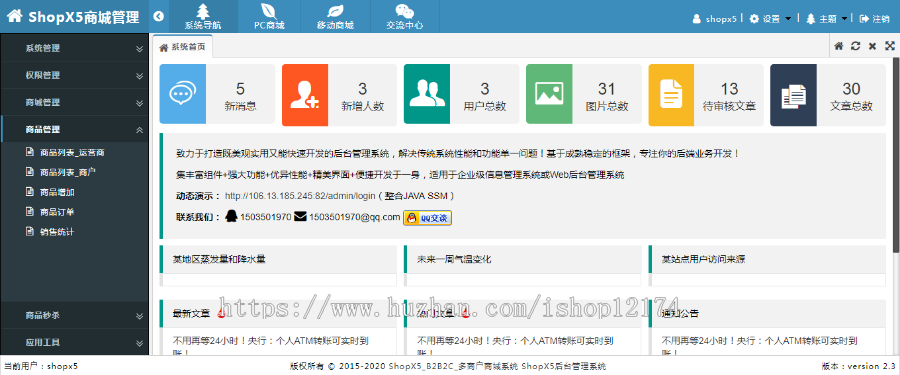
Task: Click the 某站点用户访问来源 panel header
Action: [767, 260]
